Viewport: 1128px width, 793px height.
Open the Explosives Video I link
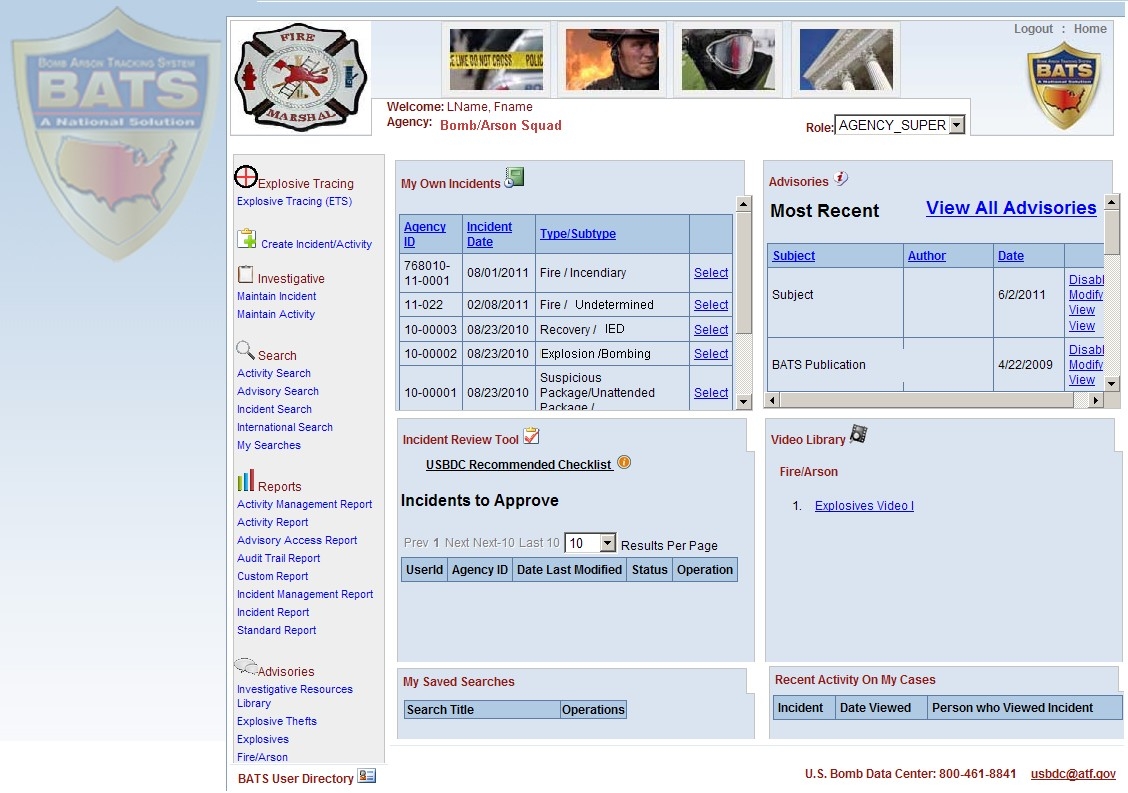[x=864, y=506]
